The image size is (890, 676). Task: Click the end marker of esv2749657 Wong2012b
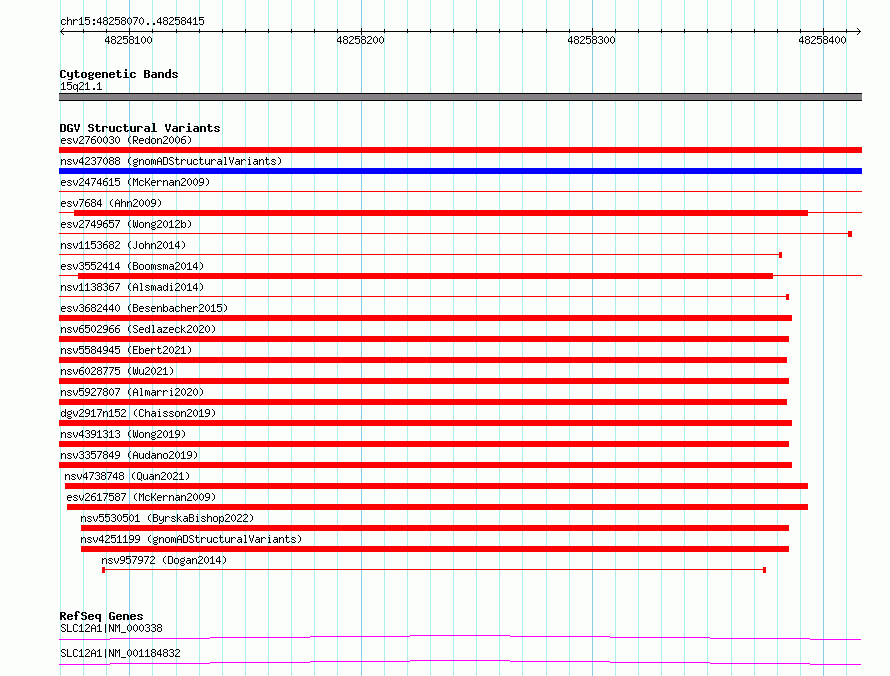pyautogui.click(x=850, y=234)
